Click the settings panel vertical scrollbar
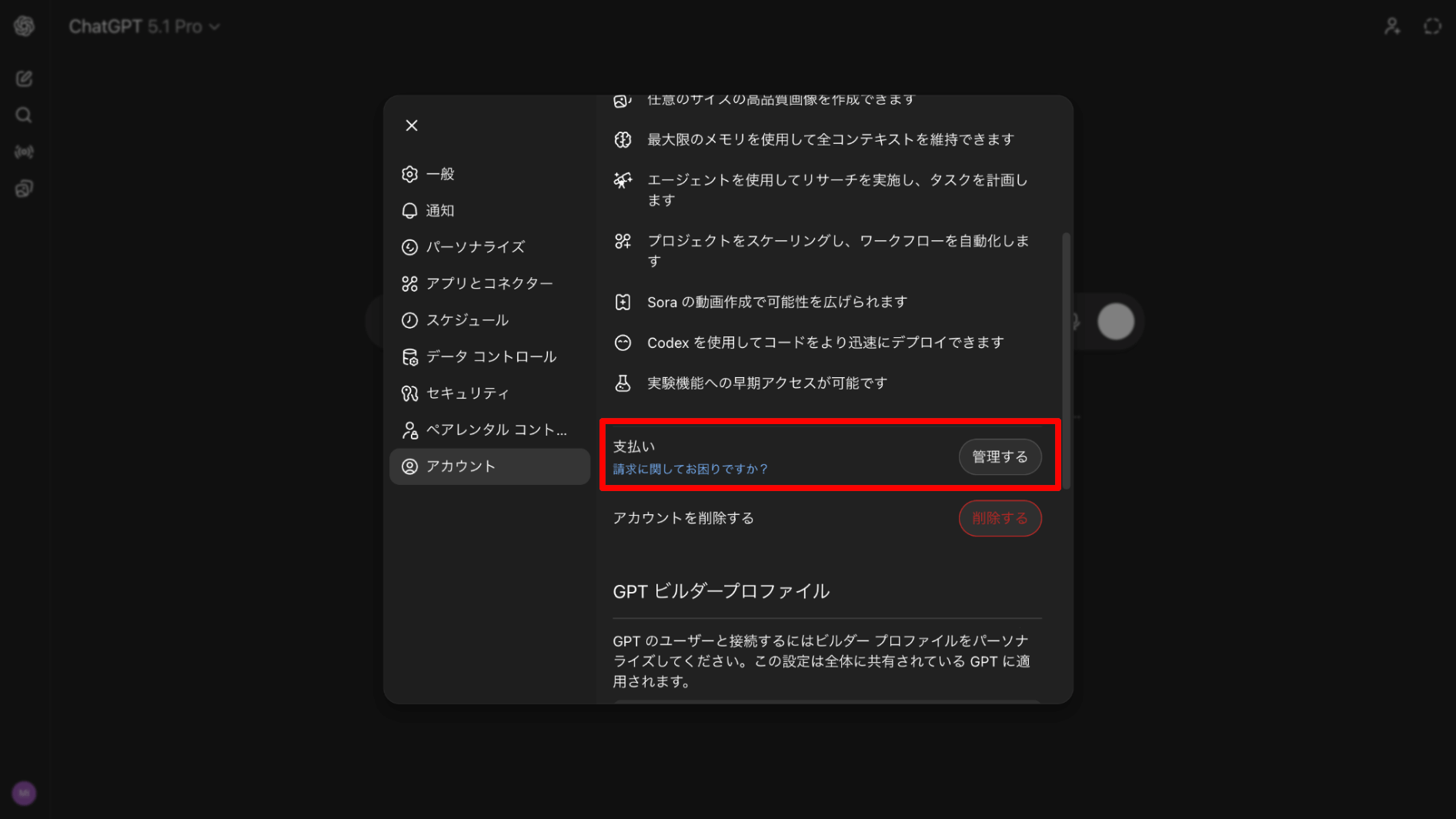 coord(1066,362)
